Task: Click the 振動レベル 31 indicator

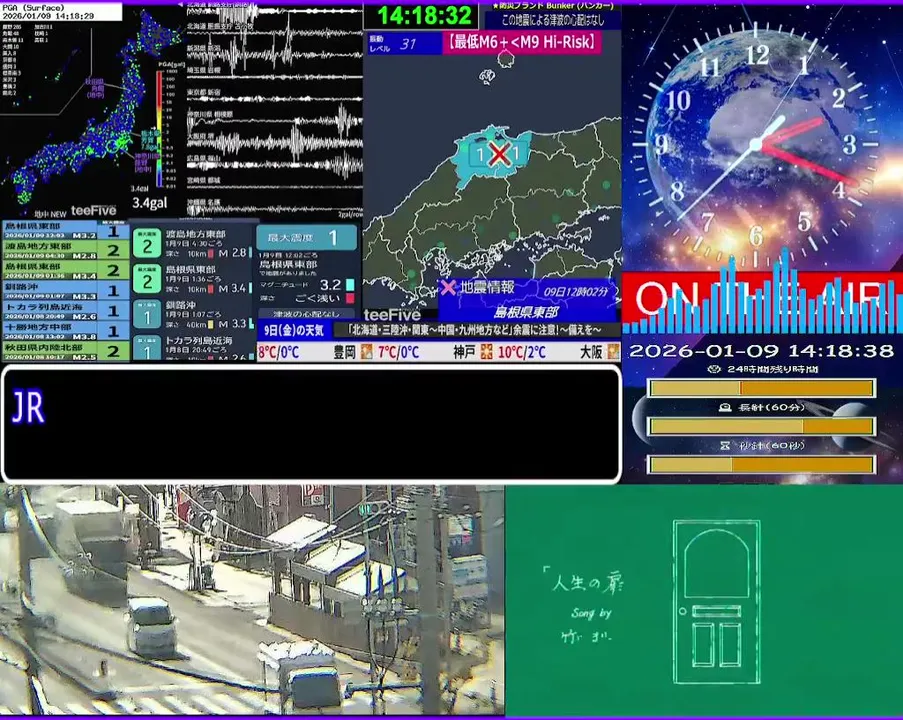Action: pyautogui.click(x=404, y=43)
